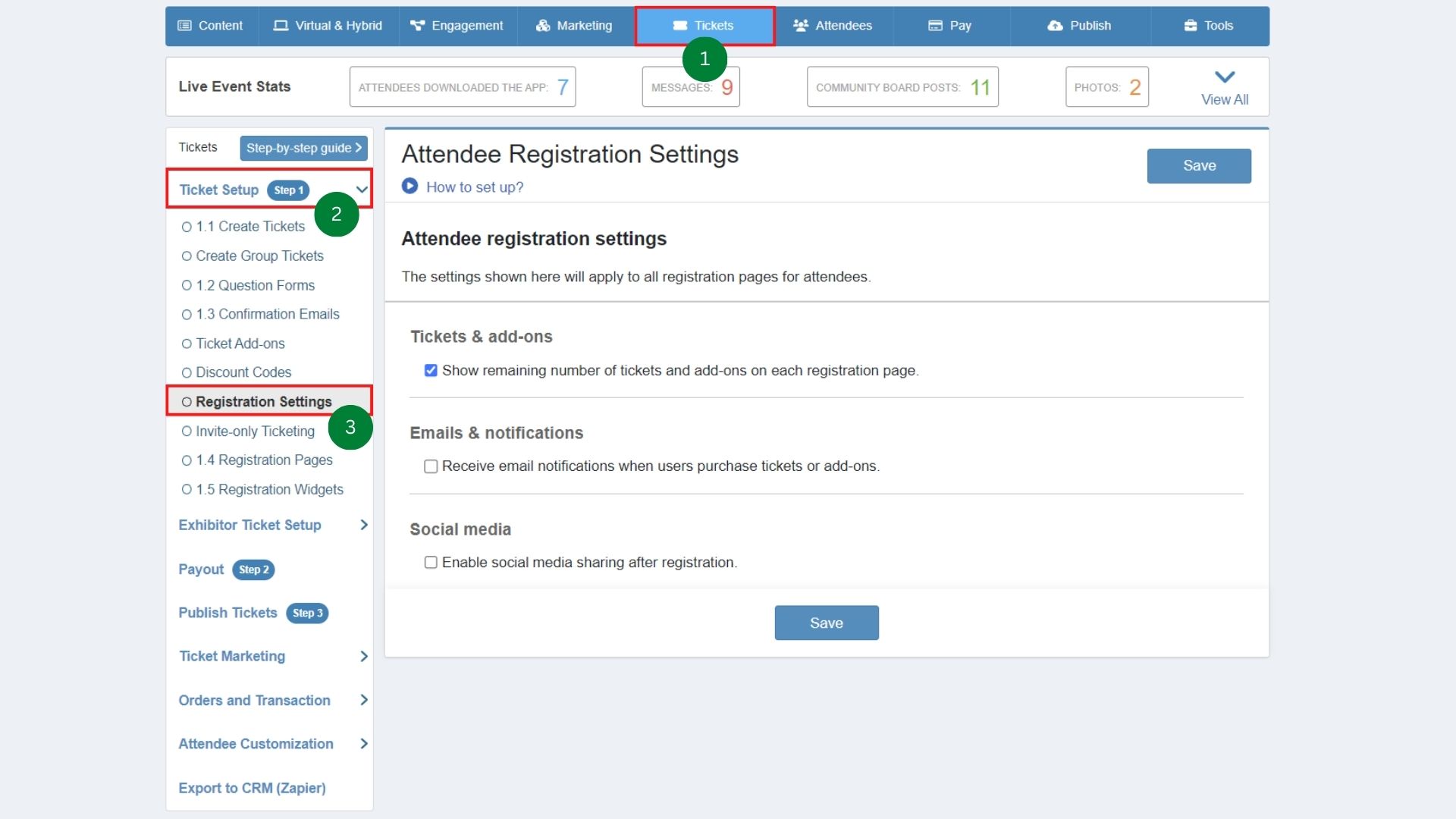Click the top-right Save button
1456x819 pixels.
pyautogui.click(x=1199, y=166)
